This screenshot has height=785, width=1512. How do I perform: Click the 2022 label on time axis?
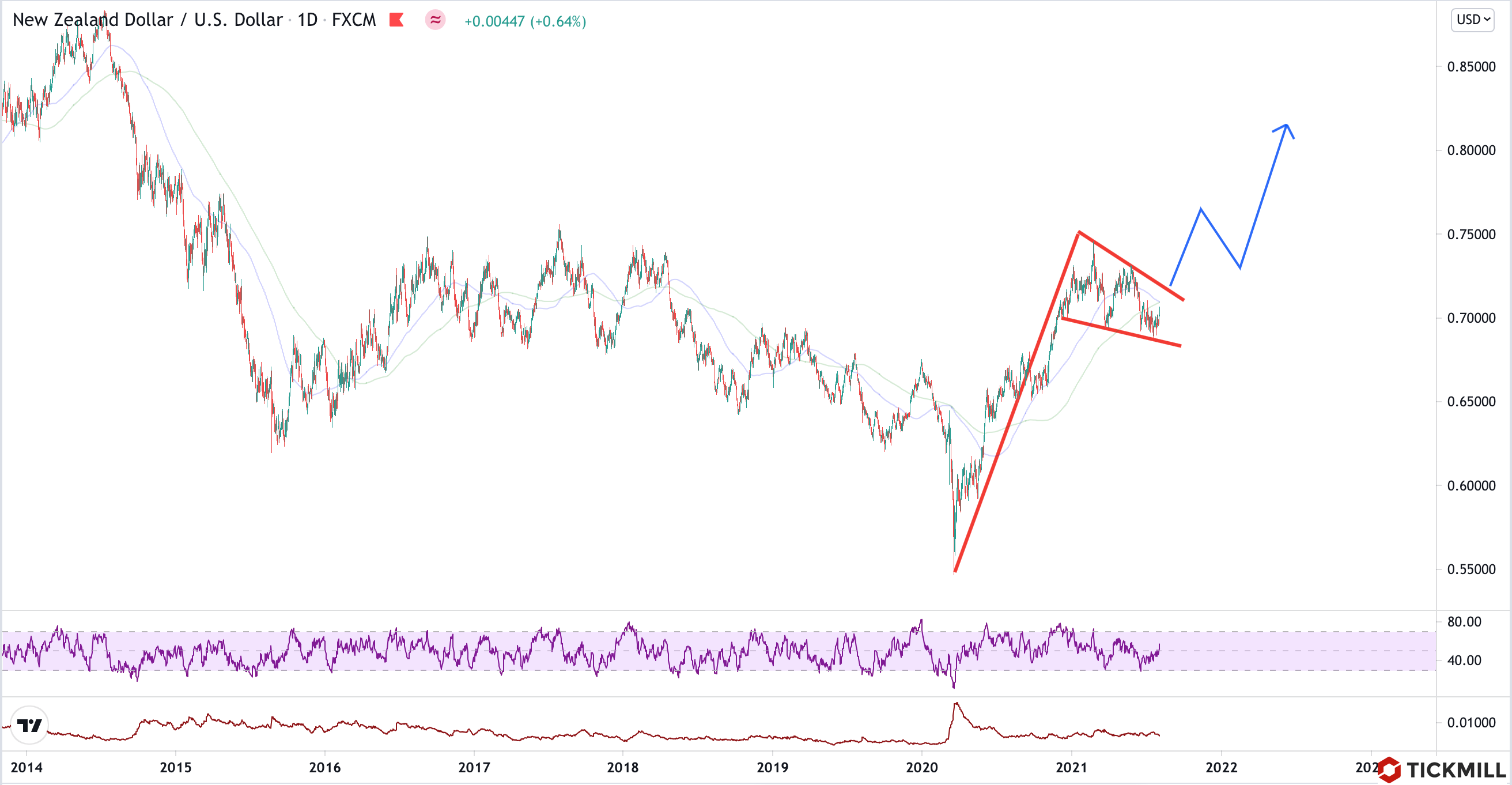pyautogui.click(x=1221, y=767)
